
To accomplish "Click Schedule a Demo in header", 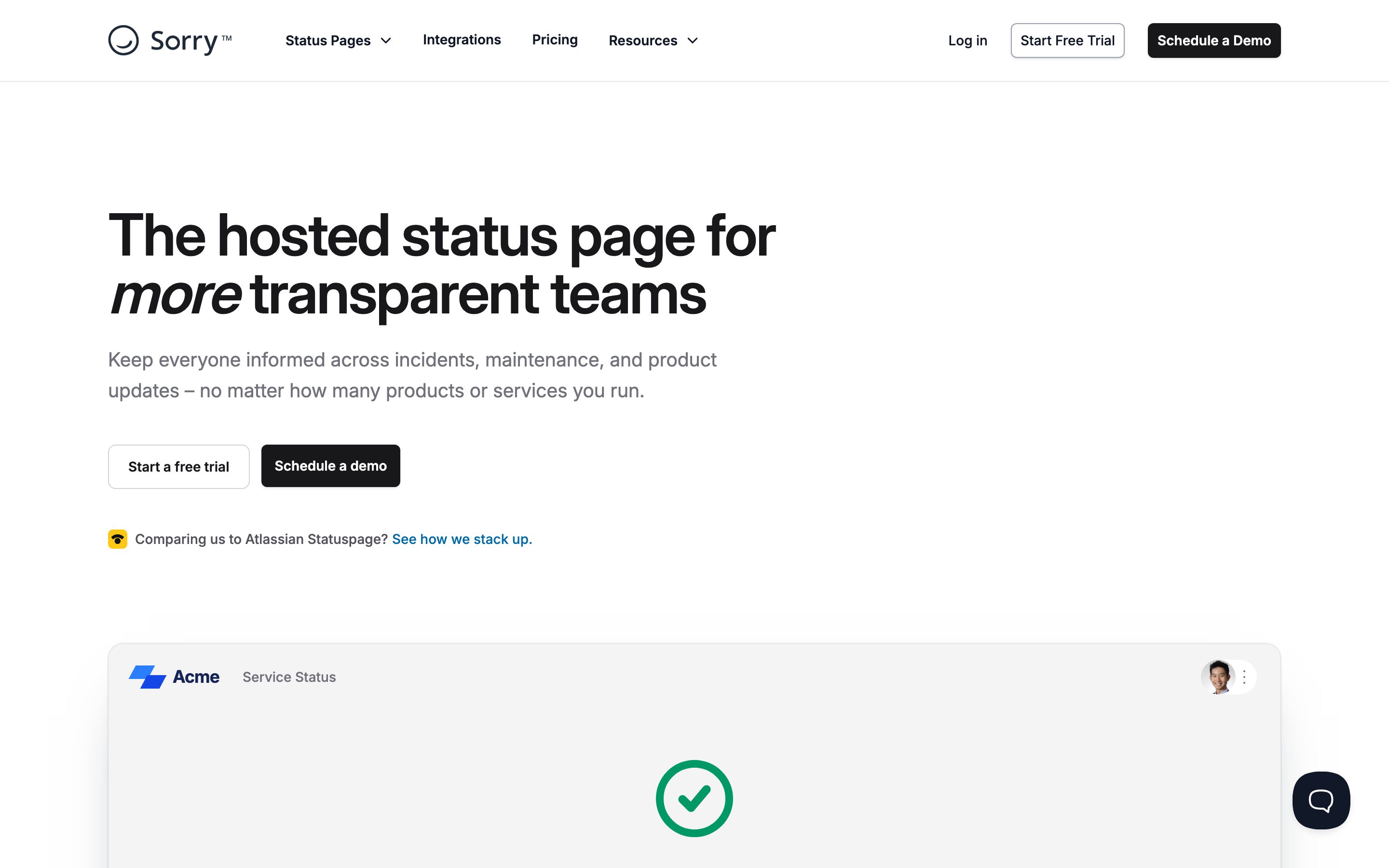I will [1213, 41].
